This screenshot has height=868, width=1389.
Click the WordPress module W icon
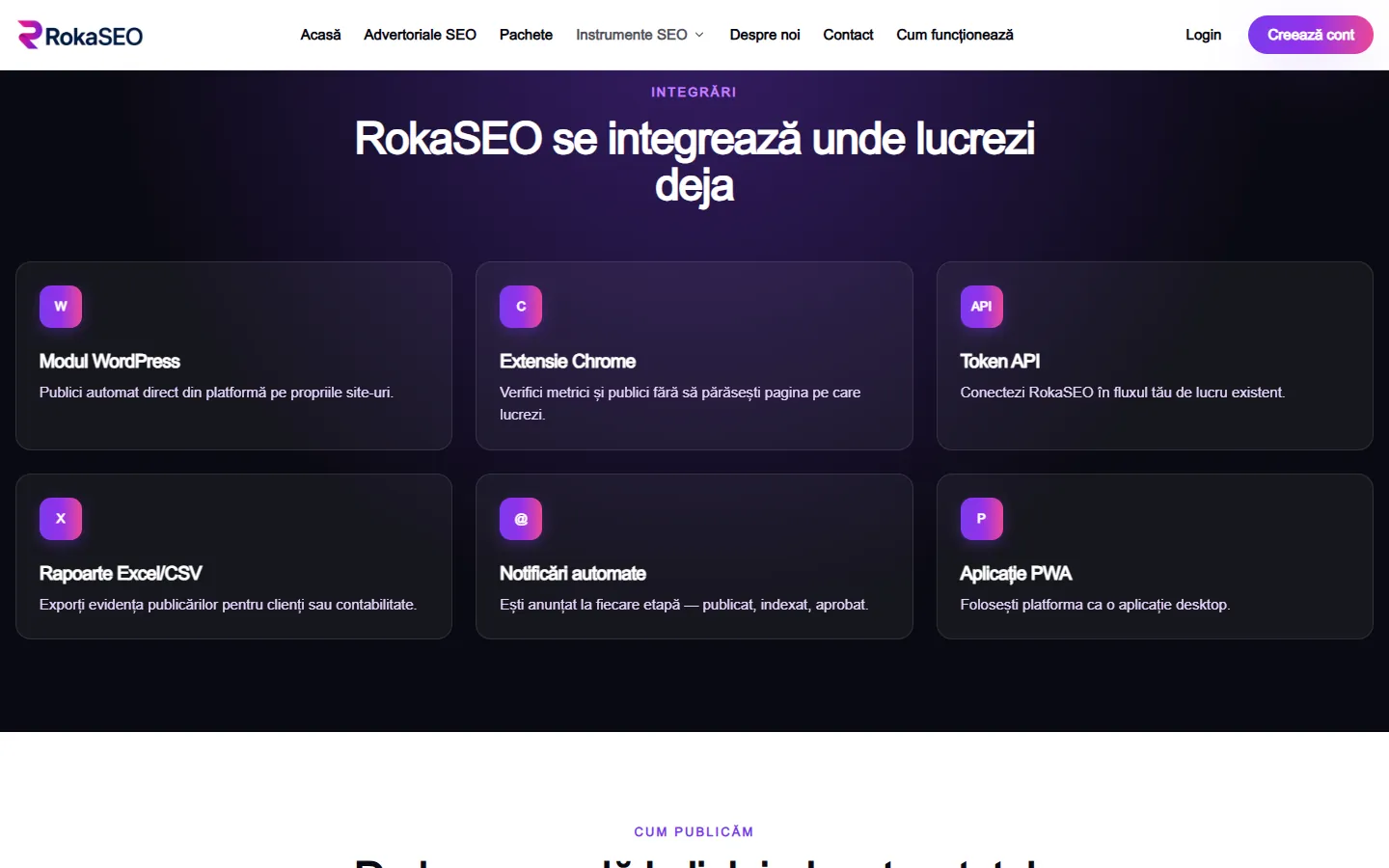[61, 307]
